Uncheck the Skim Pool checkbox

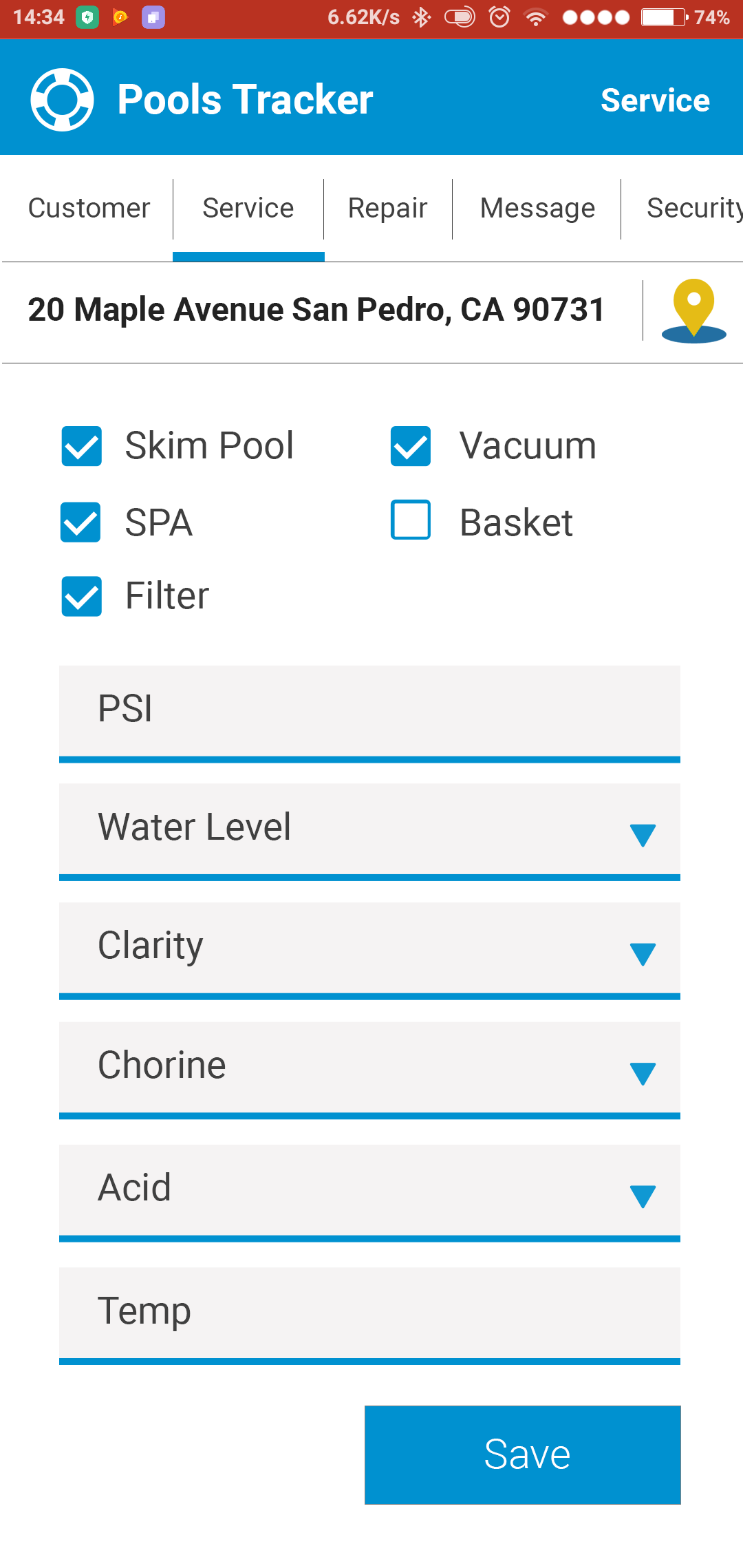coord(82,446)
